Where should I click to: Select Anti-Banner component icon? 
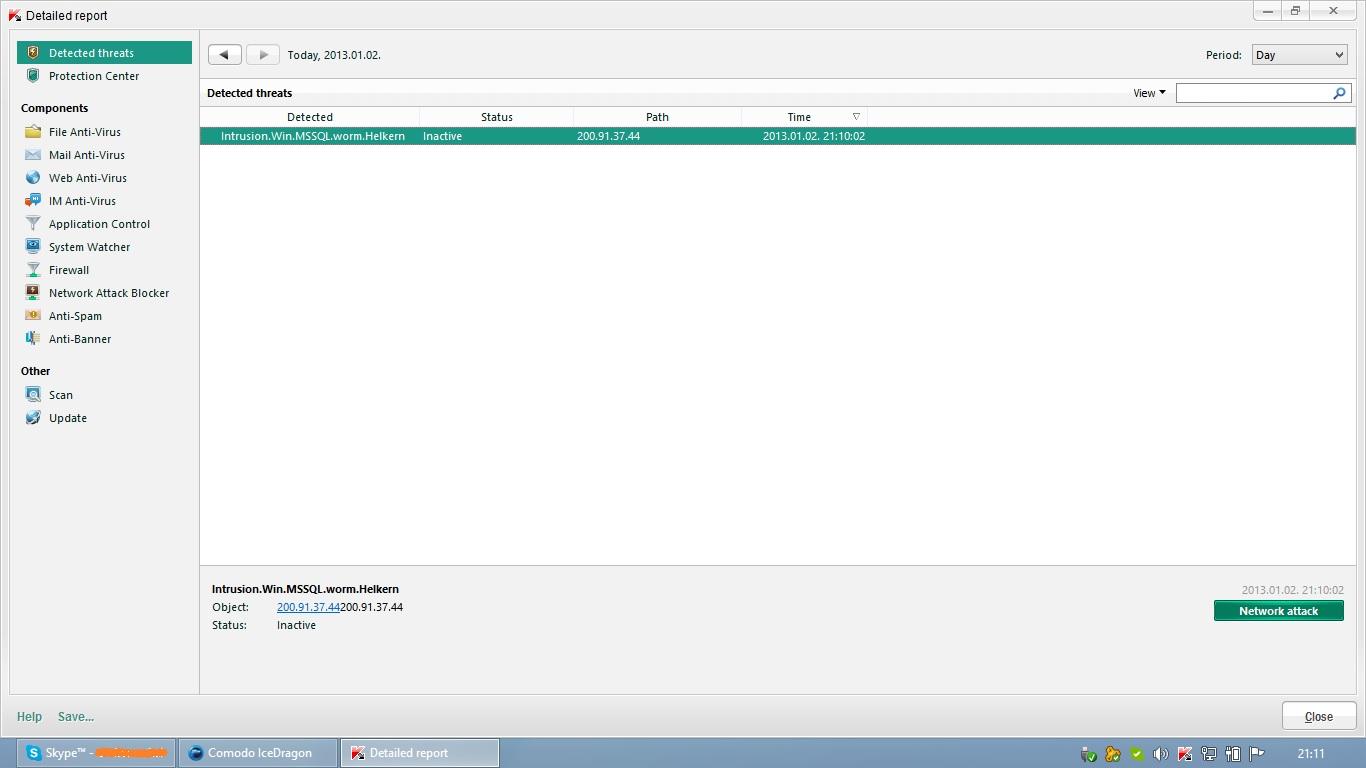coord(33,339)
